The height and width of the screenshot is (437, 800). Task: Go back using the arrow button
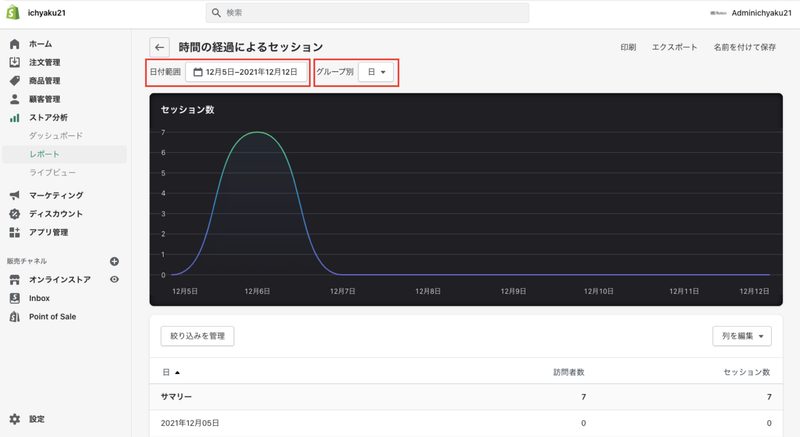point(159,47)
